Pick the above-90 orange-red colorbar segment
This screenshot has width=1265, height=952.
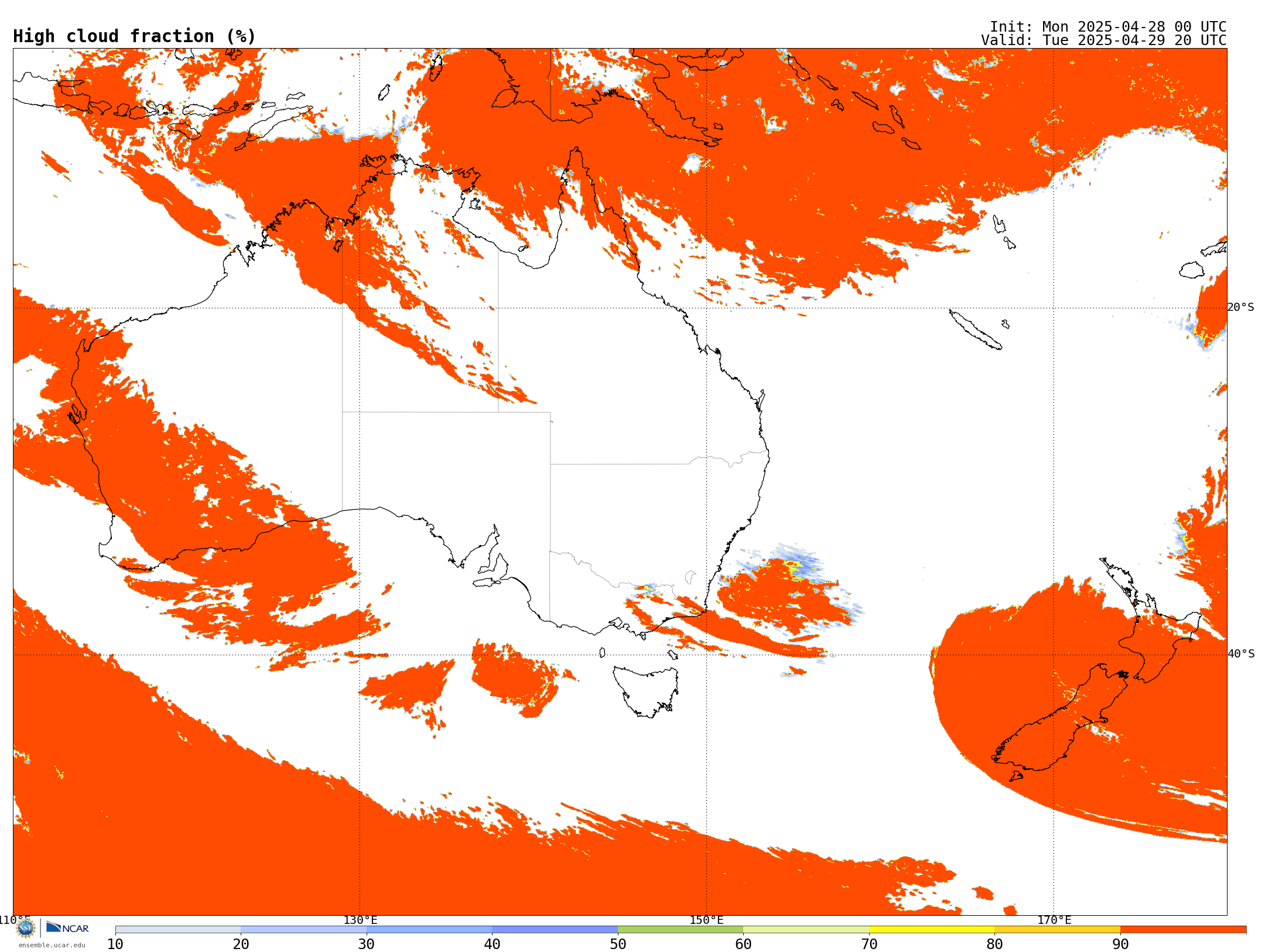click(1183, 930)
